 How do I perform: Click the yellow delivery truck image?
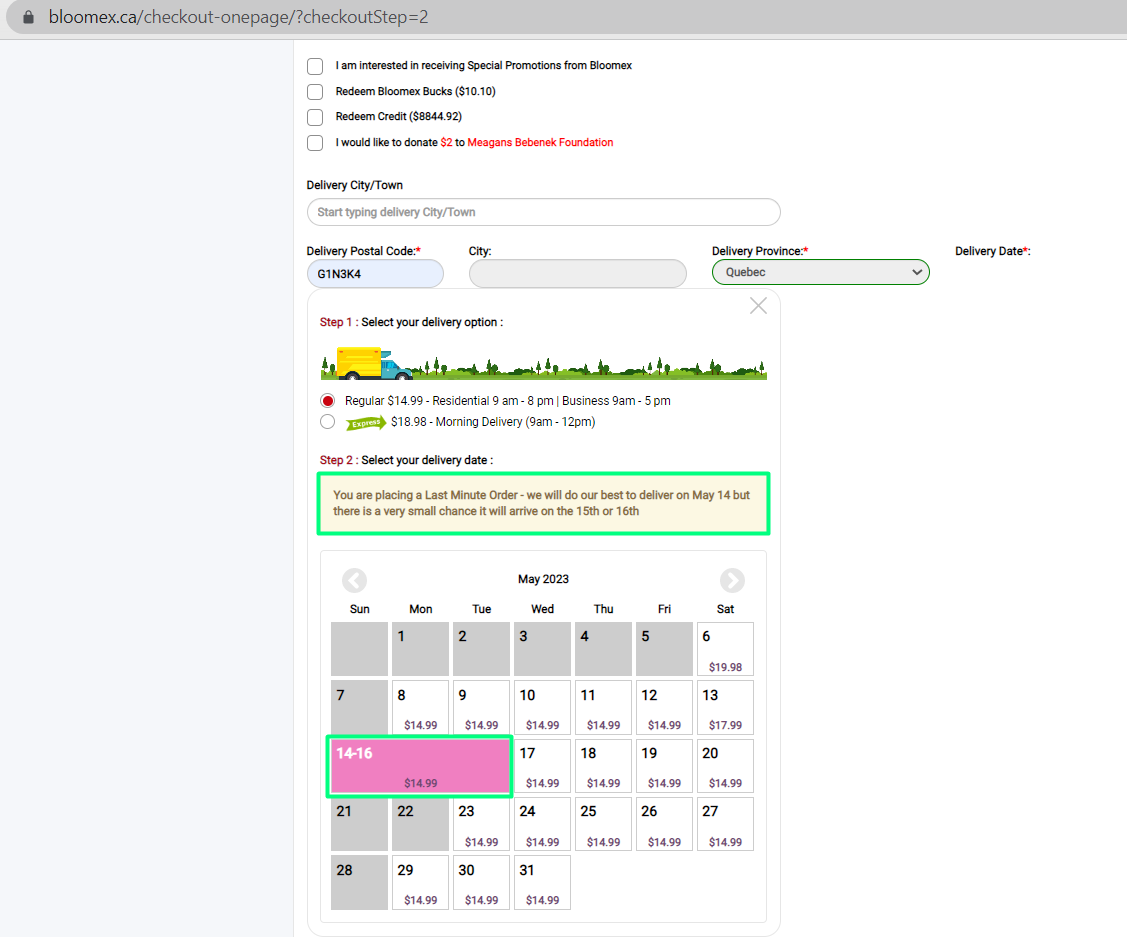(x=374, y=363)
